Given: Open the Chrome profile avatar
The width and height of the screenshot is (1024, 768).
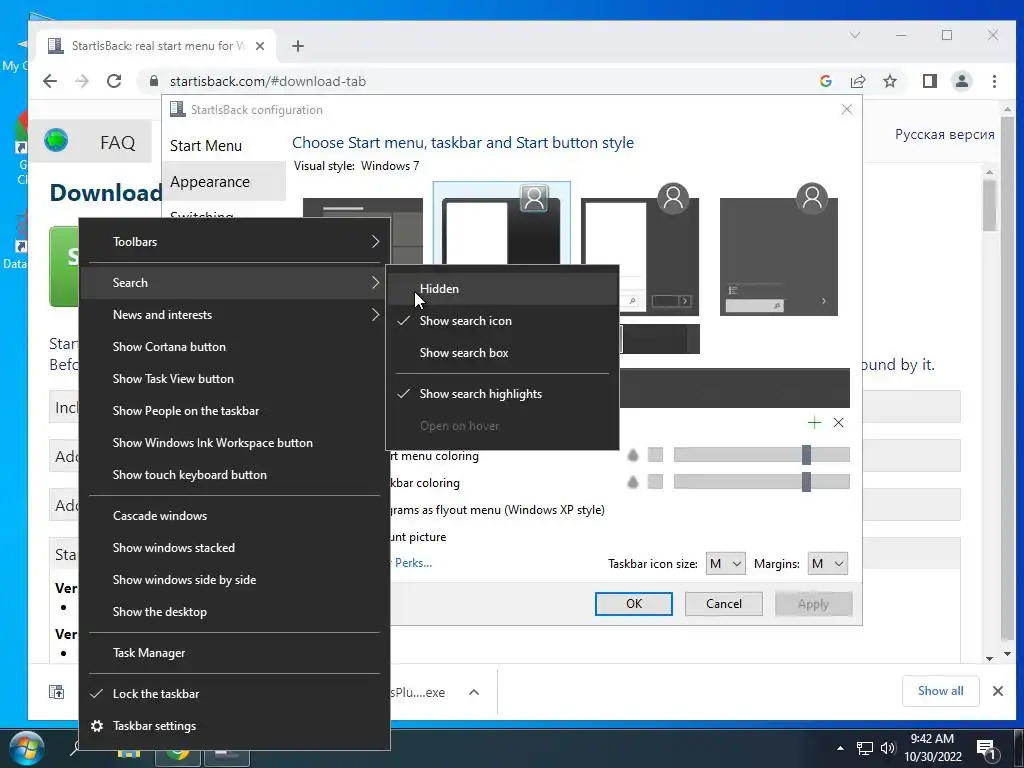Looking at the screenshot, I should coord(961,81).
